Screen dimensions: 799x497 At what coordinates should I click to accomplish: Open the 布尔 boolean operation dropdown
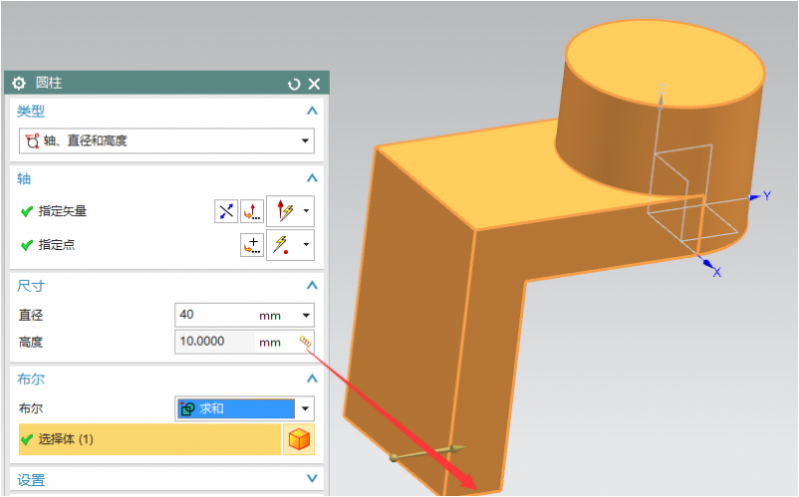[305, 409]
